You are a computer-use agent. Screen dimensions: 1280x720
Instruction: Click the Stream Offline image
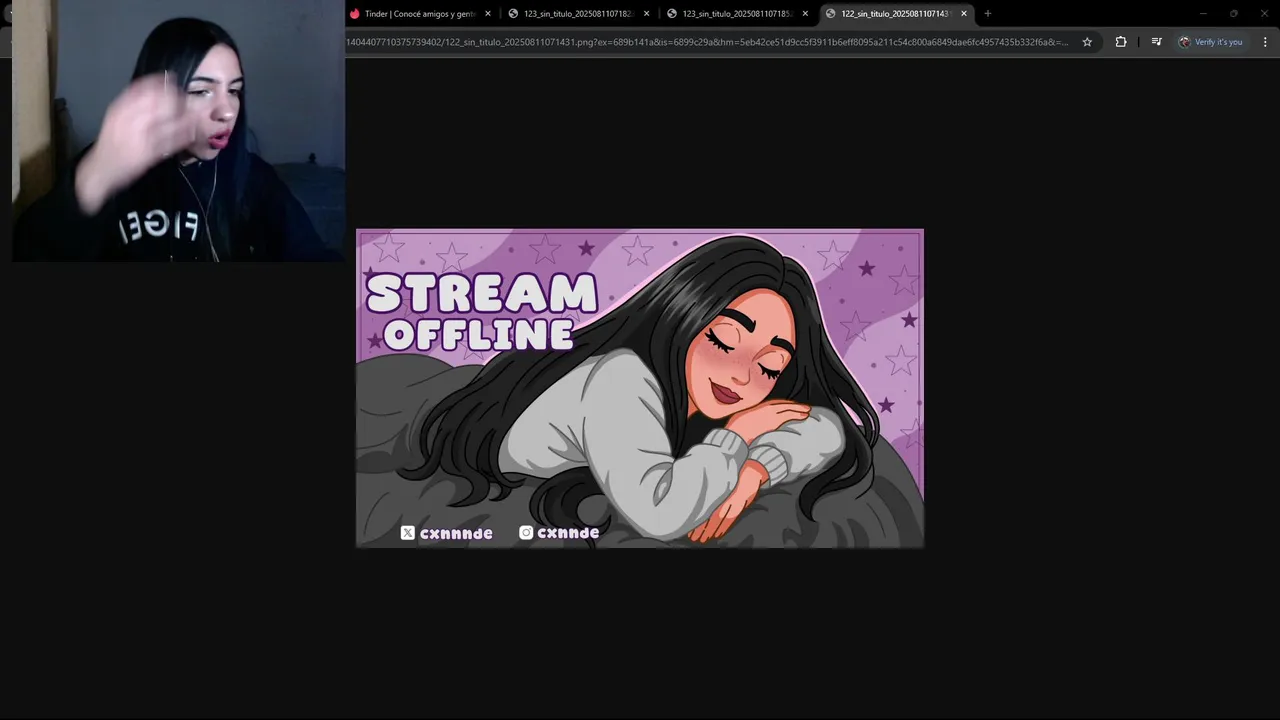pyautogui.click(x=640, y=388)
